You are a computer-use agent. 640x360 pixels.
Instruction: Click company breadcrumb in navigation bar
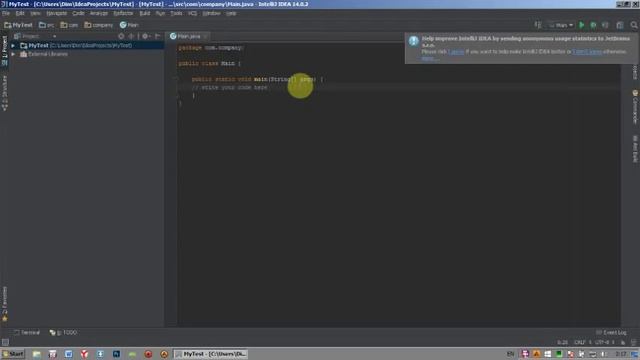click(99, 25)
